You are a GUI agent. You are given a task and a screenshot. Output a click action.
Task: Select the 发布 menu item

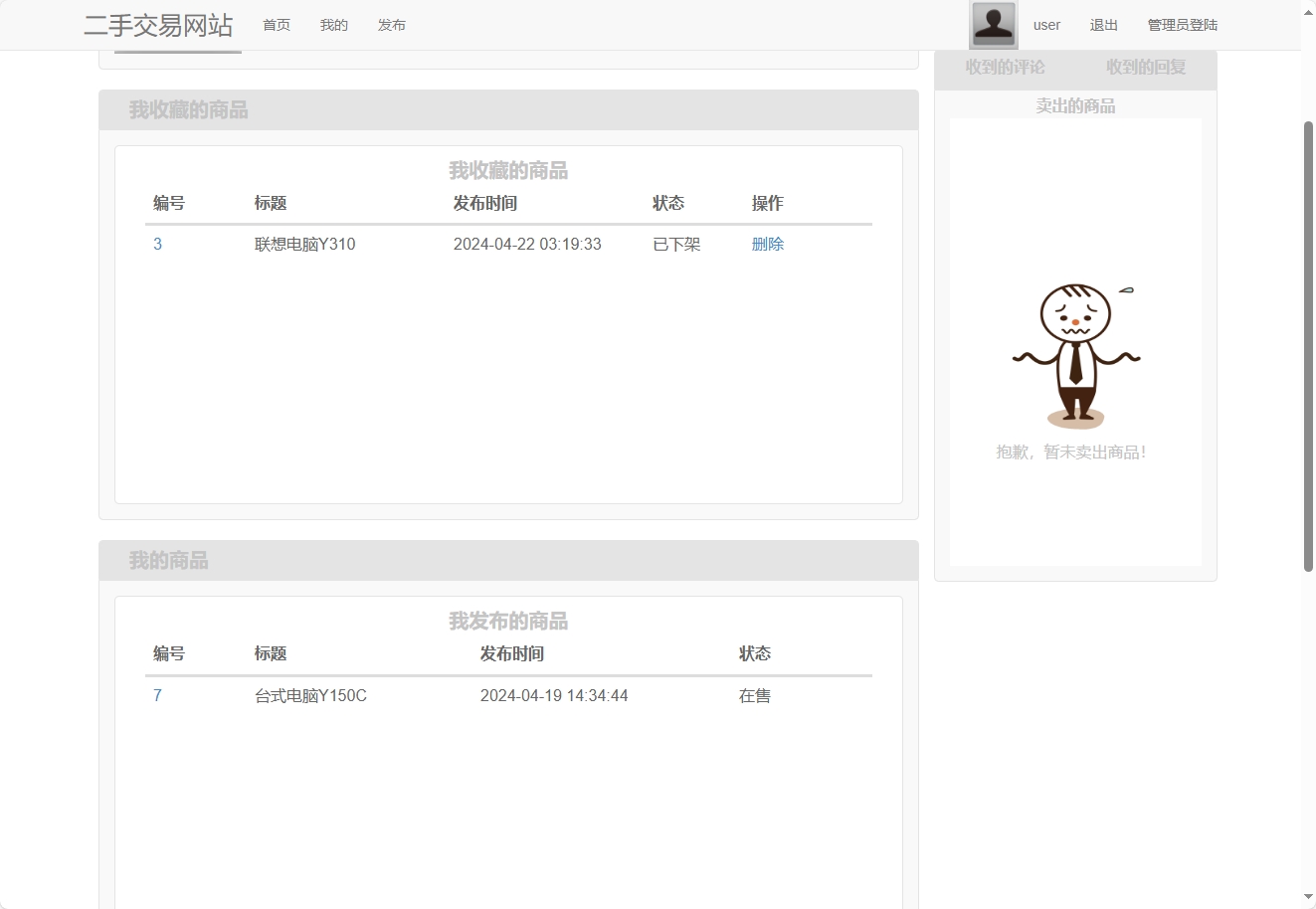391,25
